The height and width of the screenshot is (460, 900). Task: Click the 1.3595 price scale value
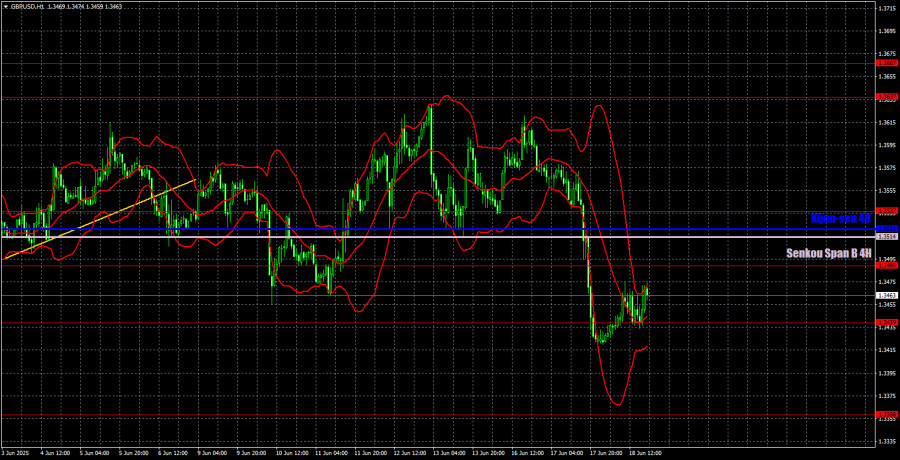(886, 145)
